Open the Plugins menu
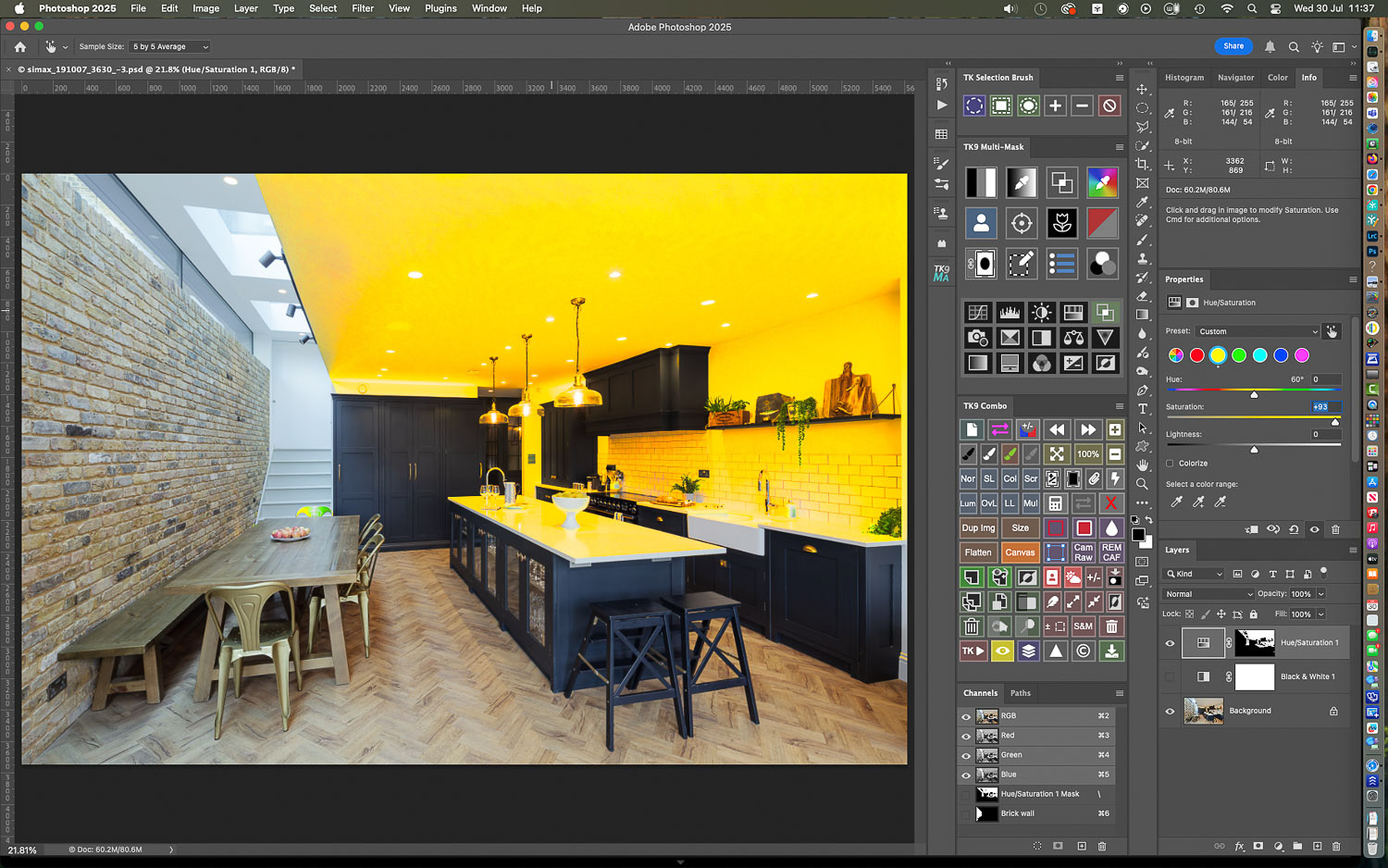 click(440, 8)
